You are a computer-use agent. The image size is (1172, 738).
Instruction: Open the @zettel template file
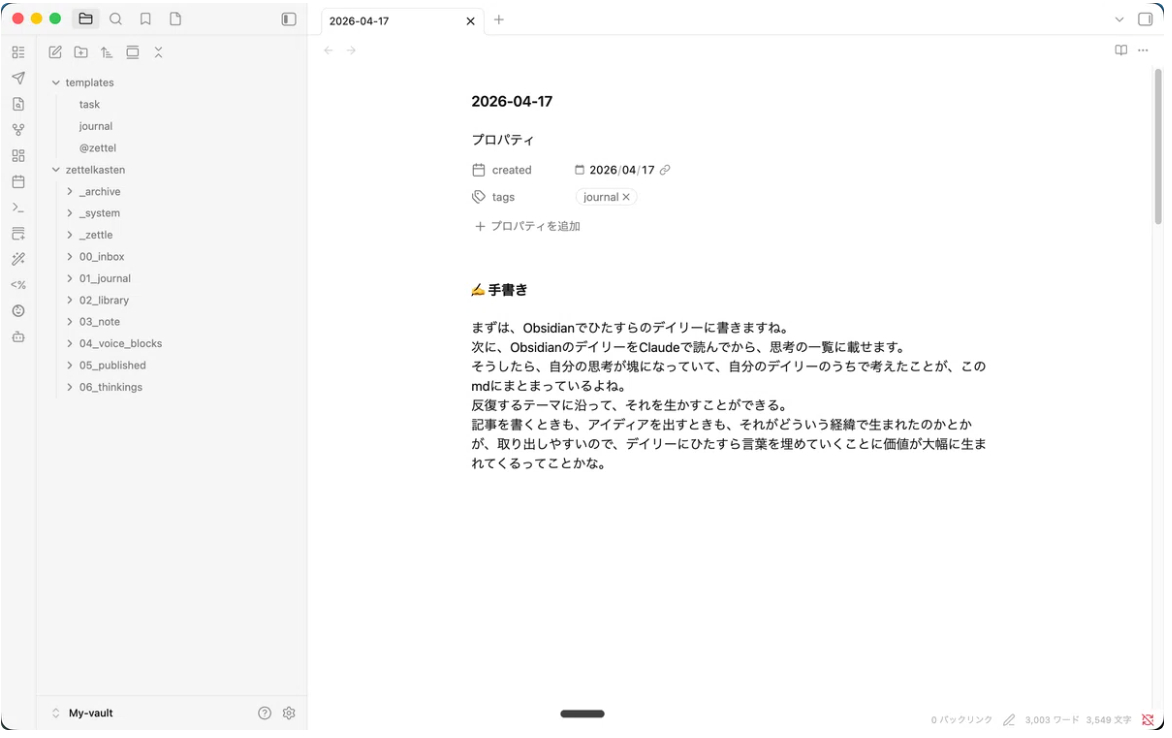98,148
